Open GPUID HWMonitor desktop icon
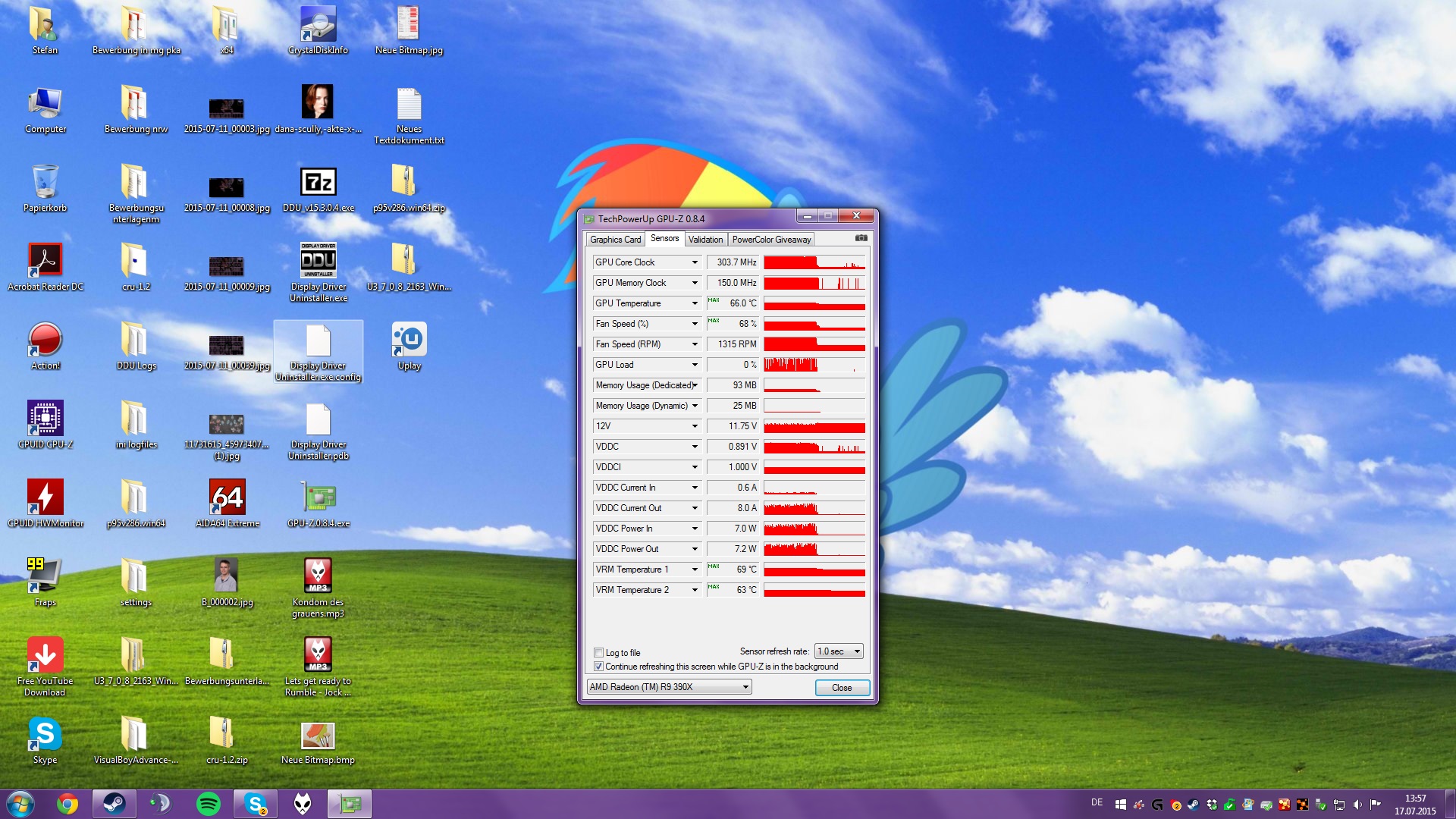 coord(45,497)
